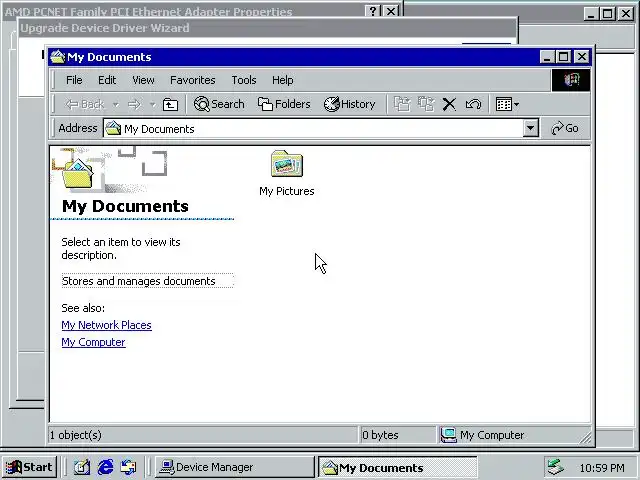Viewport: 640px width, 480px height.
Task: Click the My Documents folder banner icon
Action: [x=78, y=175]
